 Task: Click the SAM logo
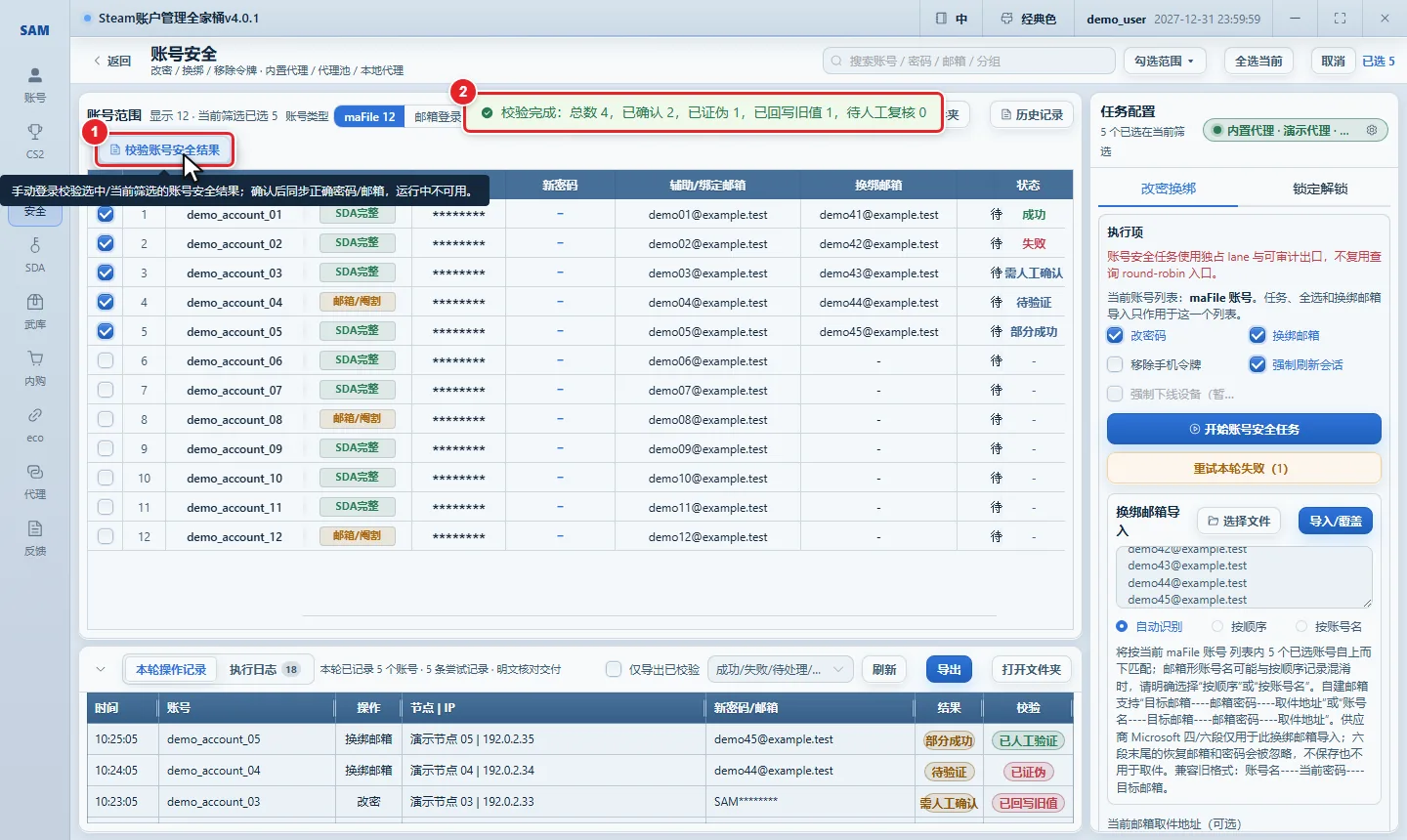coord(35,30)
